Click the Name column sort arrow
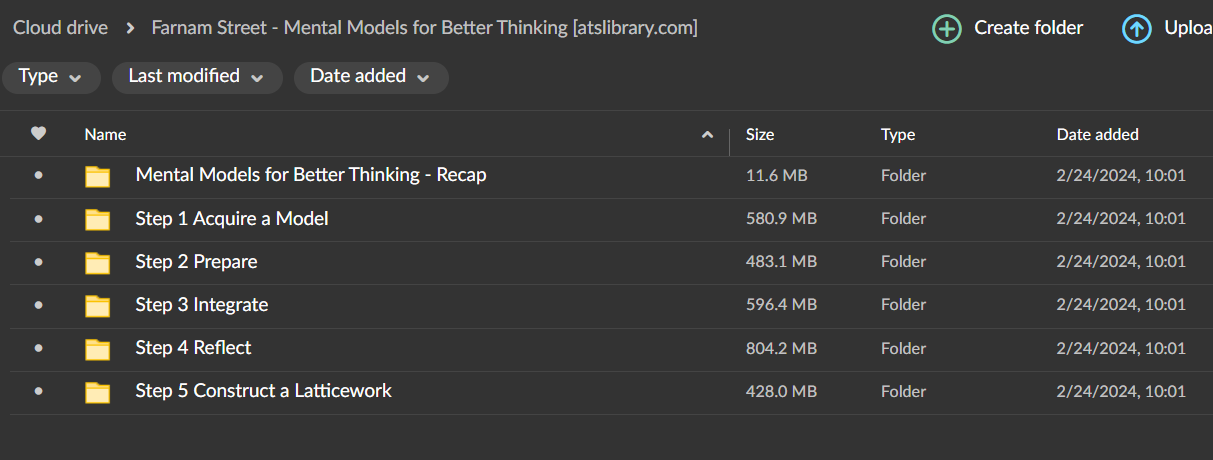1213x460 pixels. point(708,134)
